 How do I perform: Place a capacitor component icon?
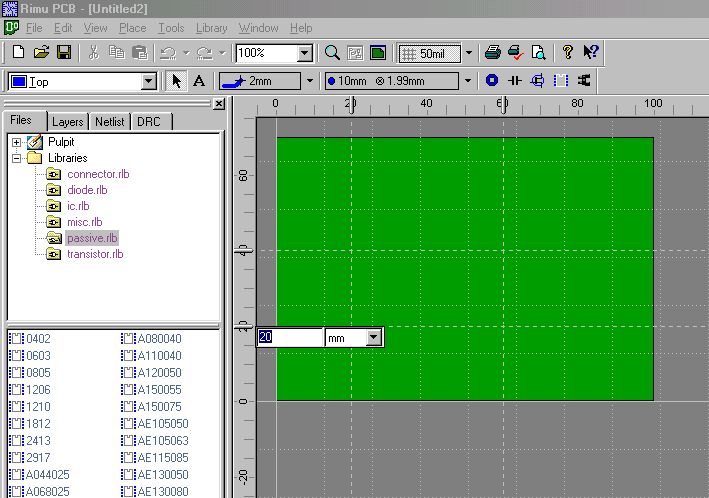pyautogui.click(x=515, y=81)
